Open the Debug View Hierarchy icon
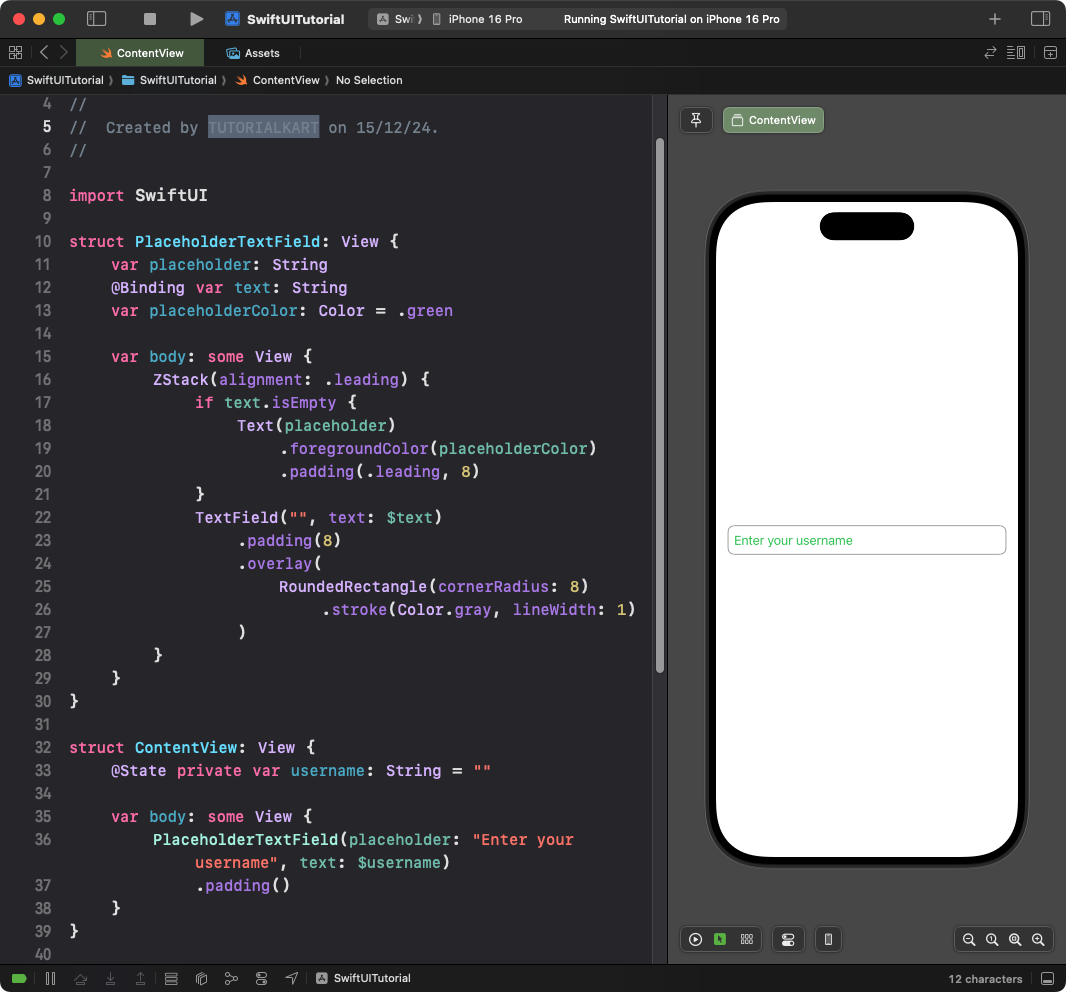The height and width of the screenshot is (992, 1066). coord(201,978)
